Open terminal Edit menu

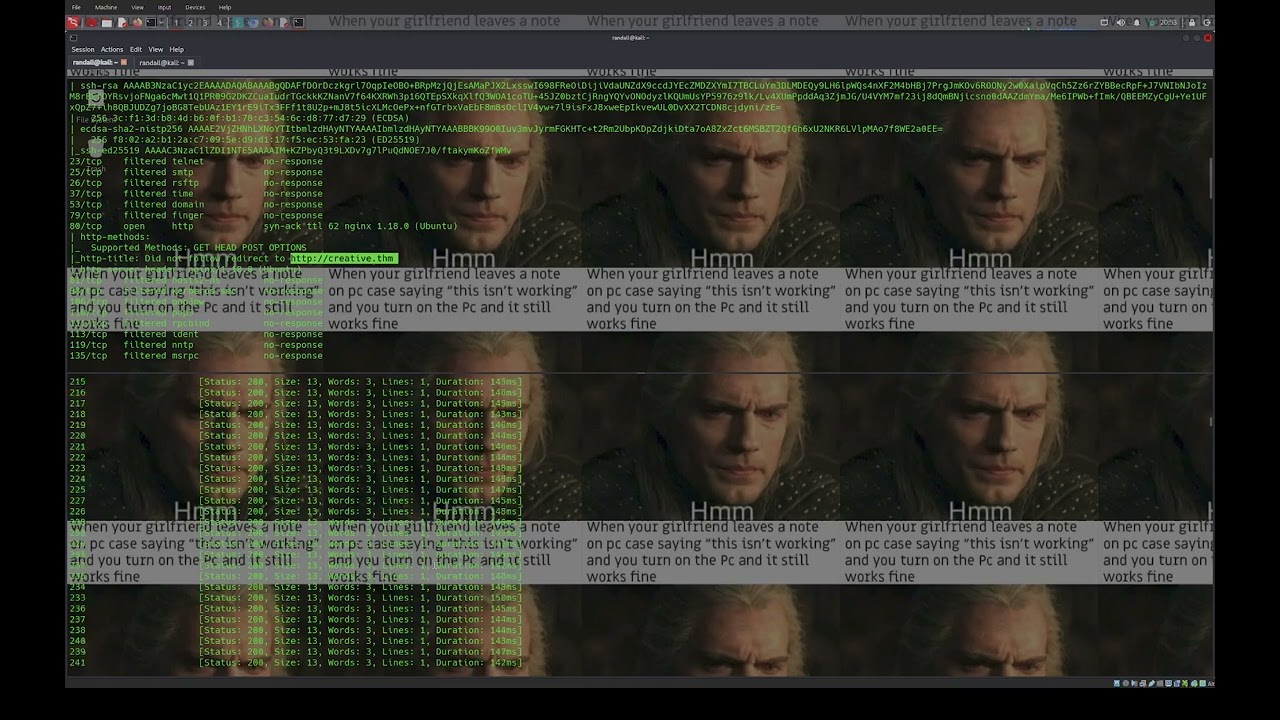[136, 49]
